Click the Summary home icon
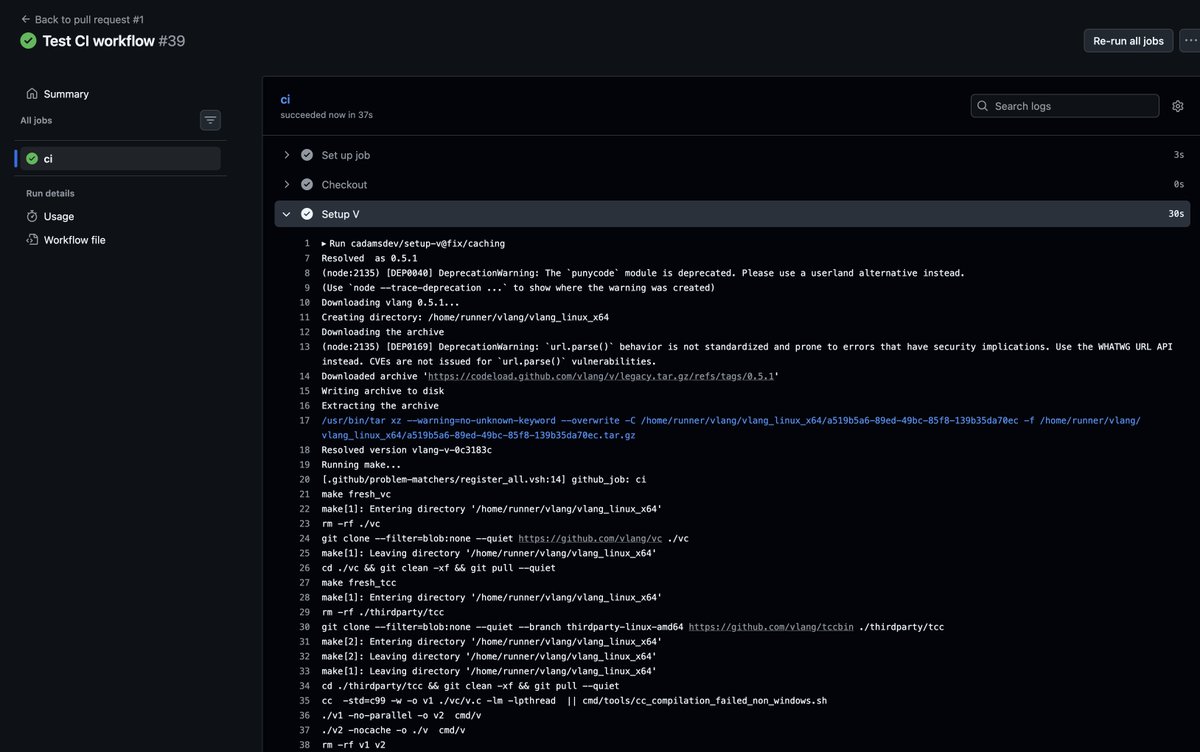The width and height of the screenshot is (1200, 752). tap(32, 94)
